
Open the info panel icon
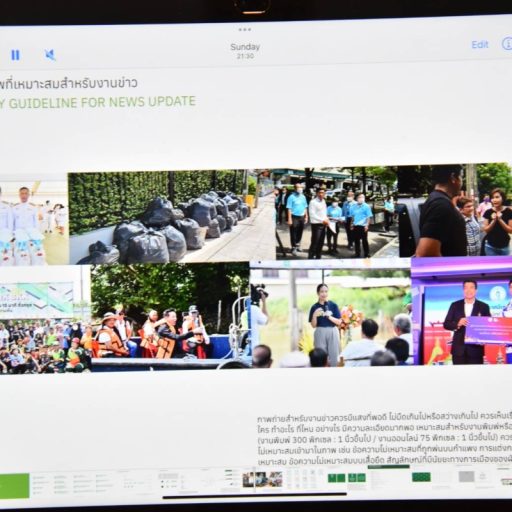(507, 43)
